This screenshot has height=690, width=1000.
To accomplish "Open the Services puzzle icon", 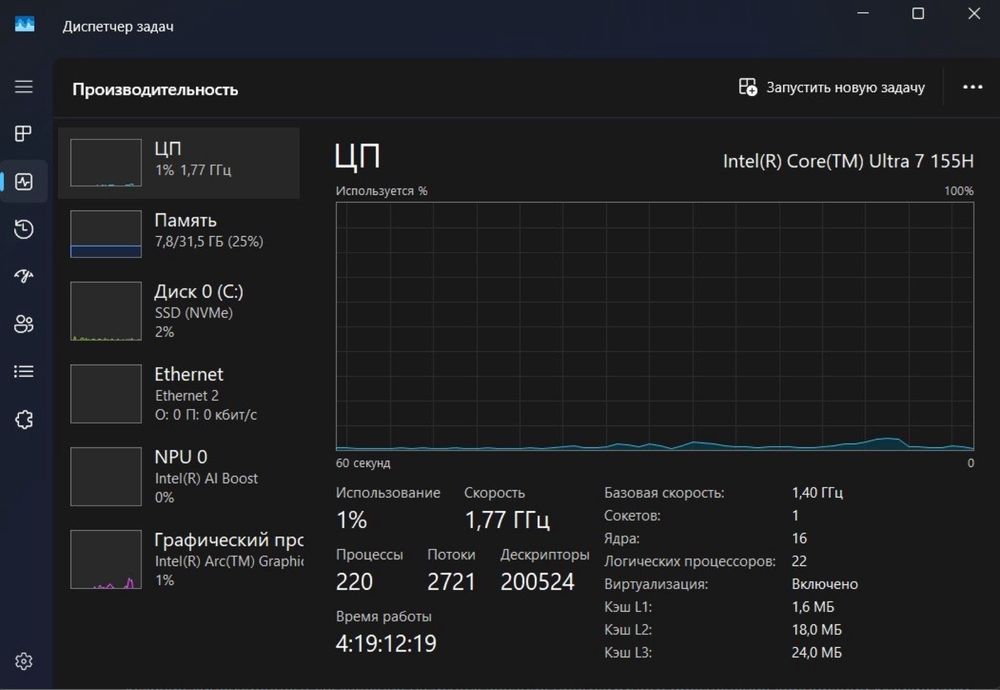I will coord(24,420).
